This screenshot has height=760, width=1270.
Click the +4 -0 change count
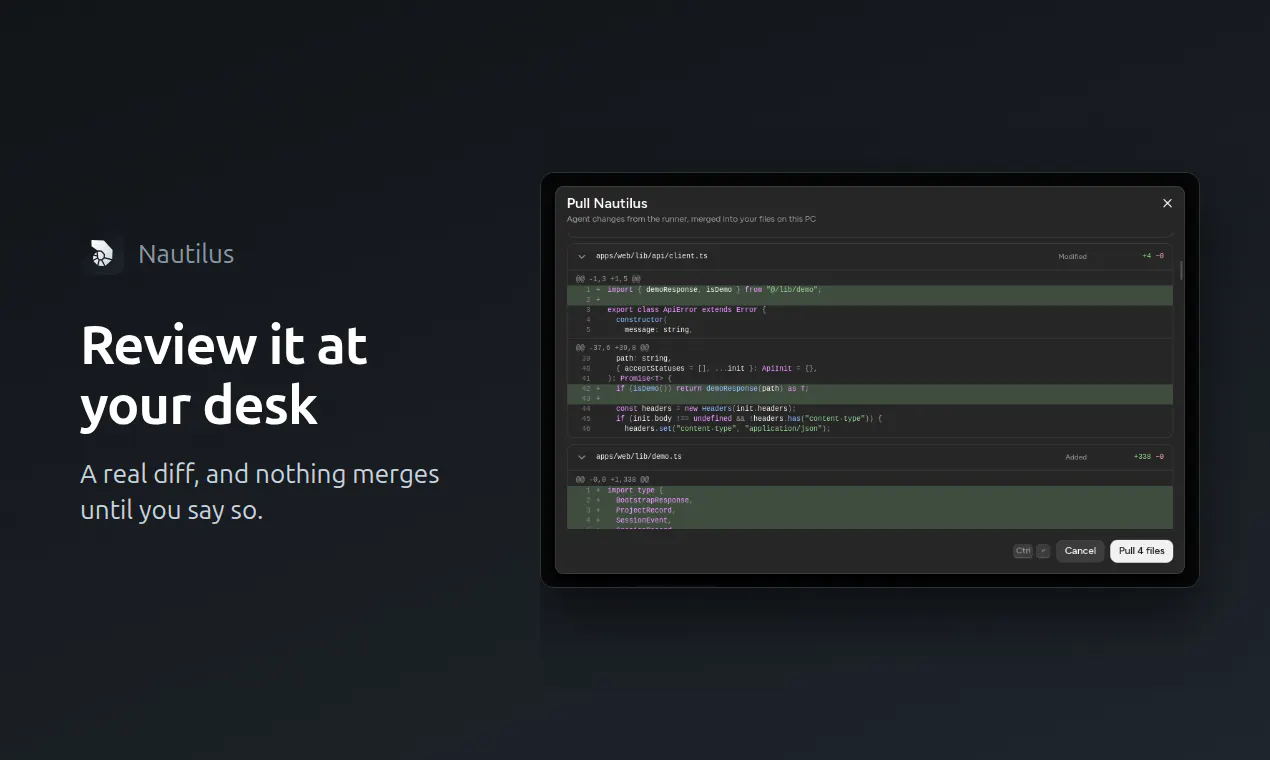click(x=1153, y=256)
